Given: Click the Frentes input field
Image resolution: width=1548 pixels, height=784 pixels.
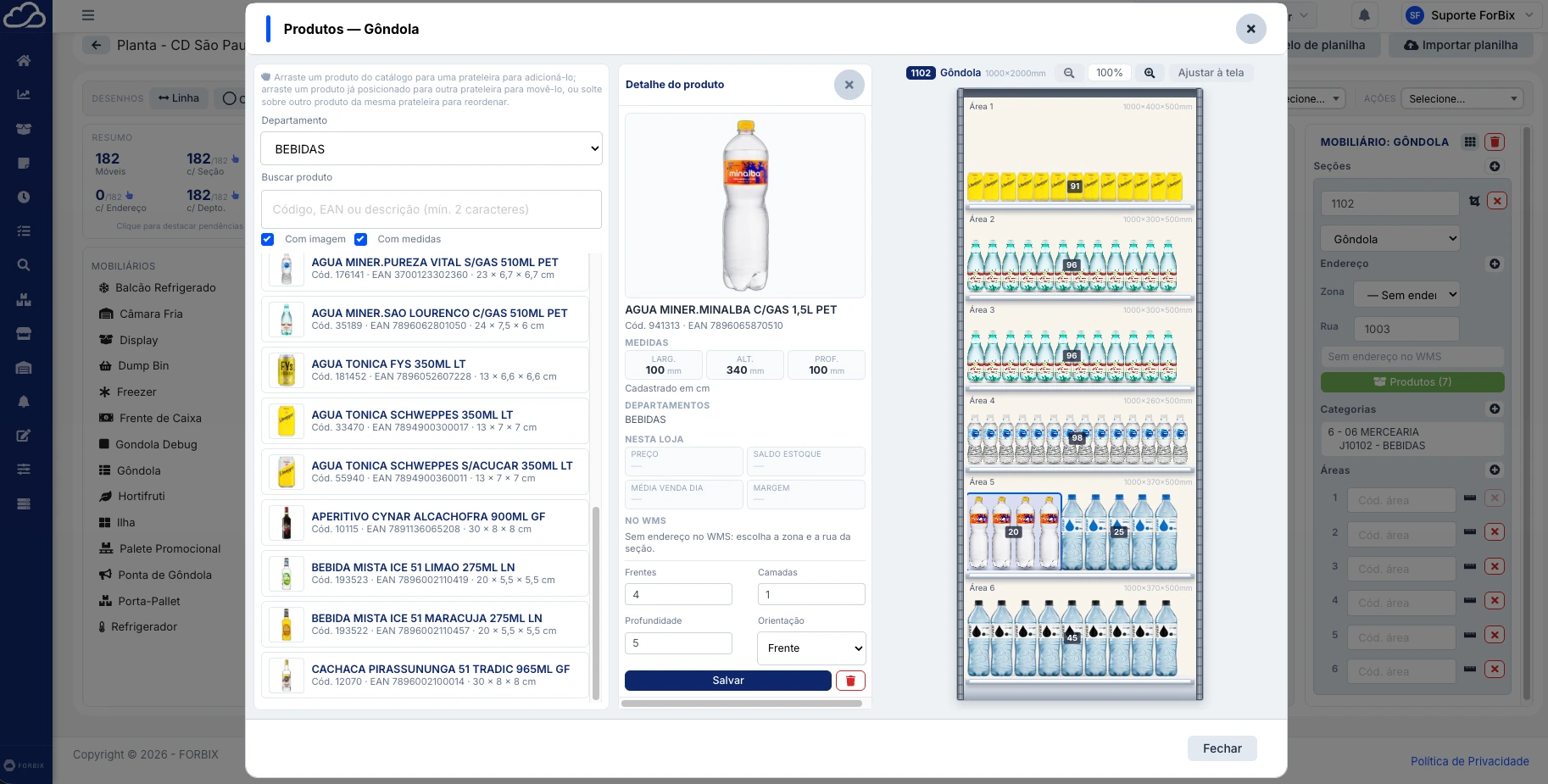Looking at the screenshot, I should pos(678,594).
